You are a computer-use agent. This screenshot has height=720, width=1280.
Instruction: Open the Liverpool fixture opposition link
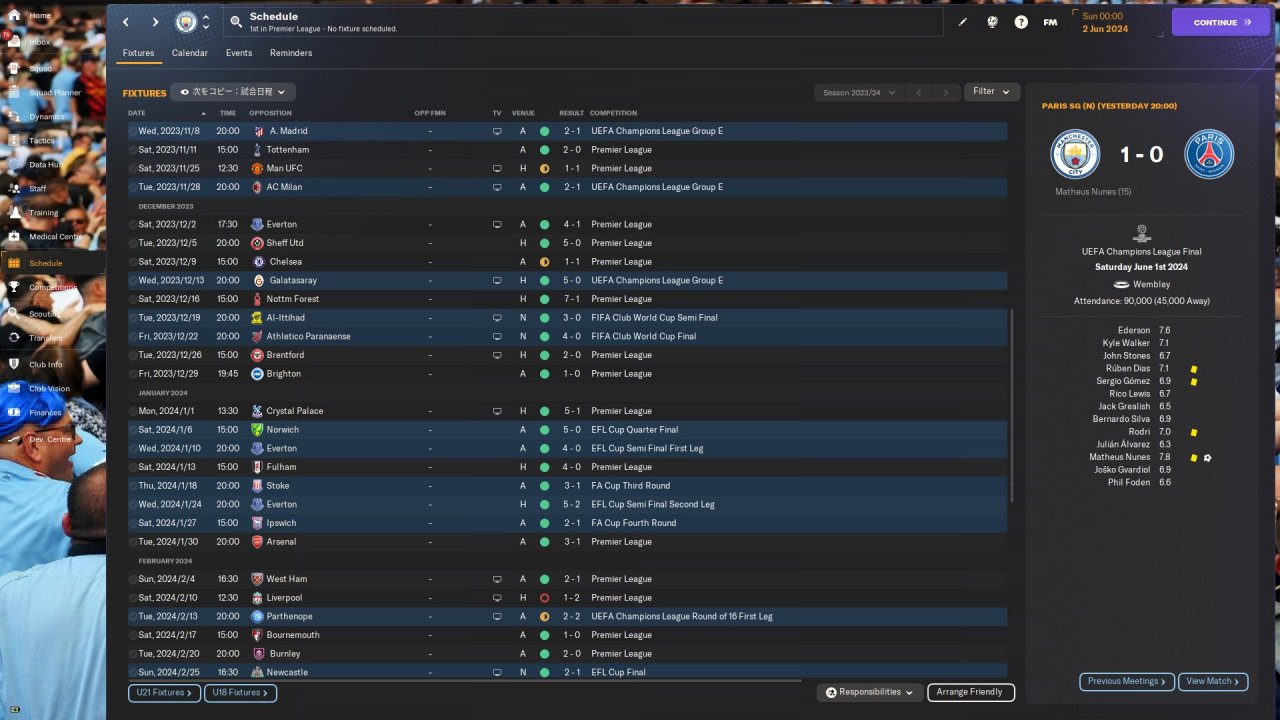click(284, 598)
